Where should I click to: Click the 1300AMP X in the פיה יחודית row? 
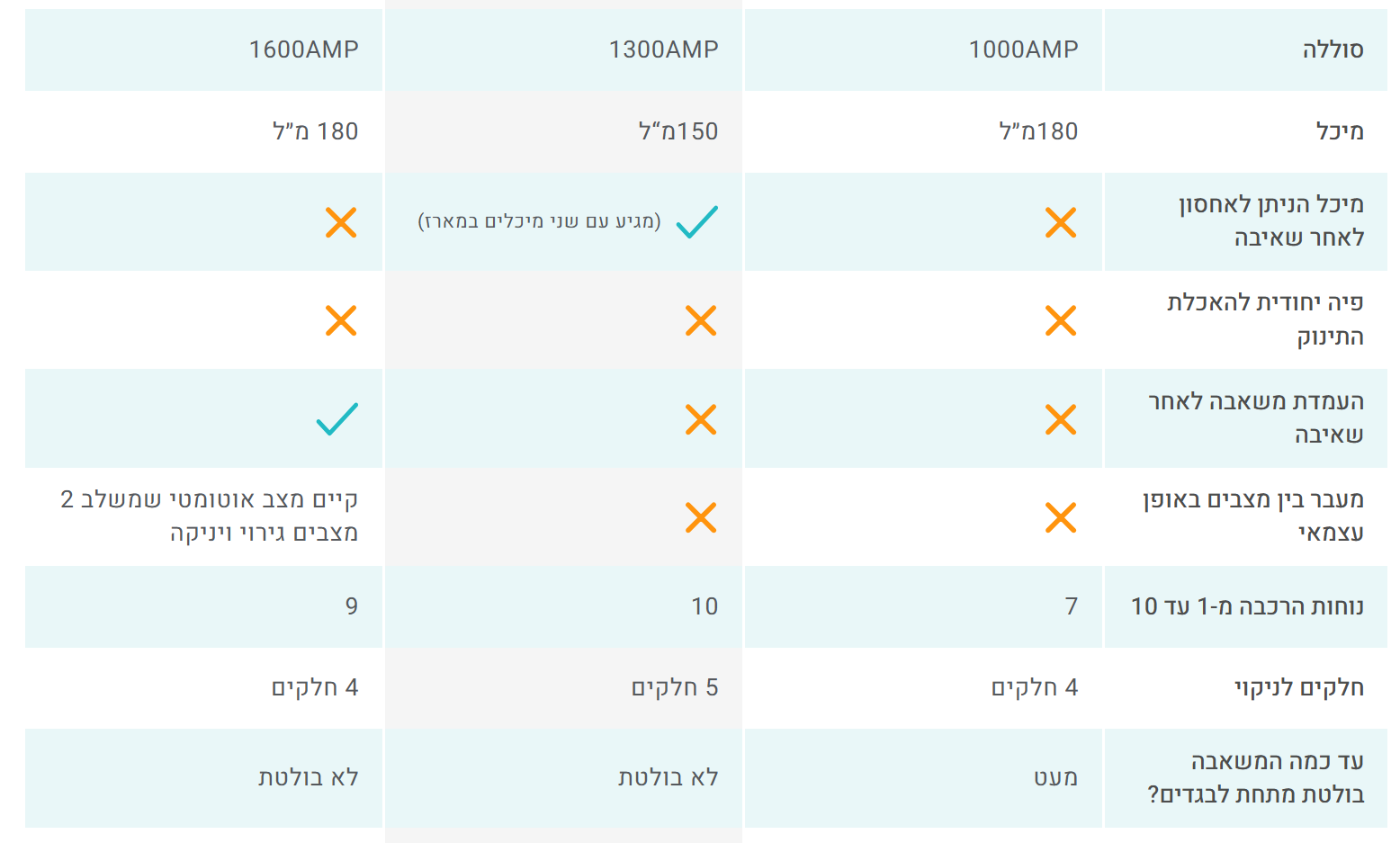pyautogui.click(x=701, y=320)
